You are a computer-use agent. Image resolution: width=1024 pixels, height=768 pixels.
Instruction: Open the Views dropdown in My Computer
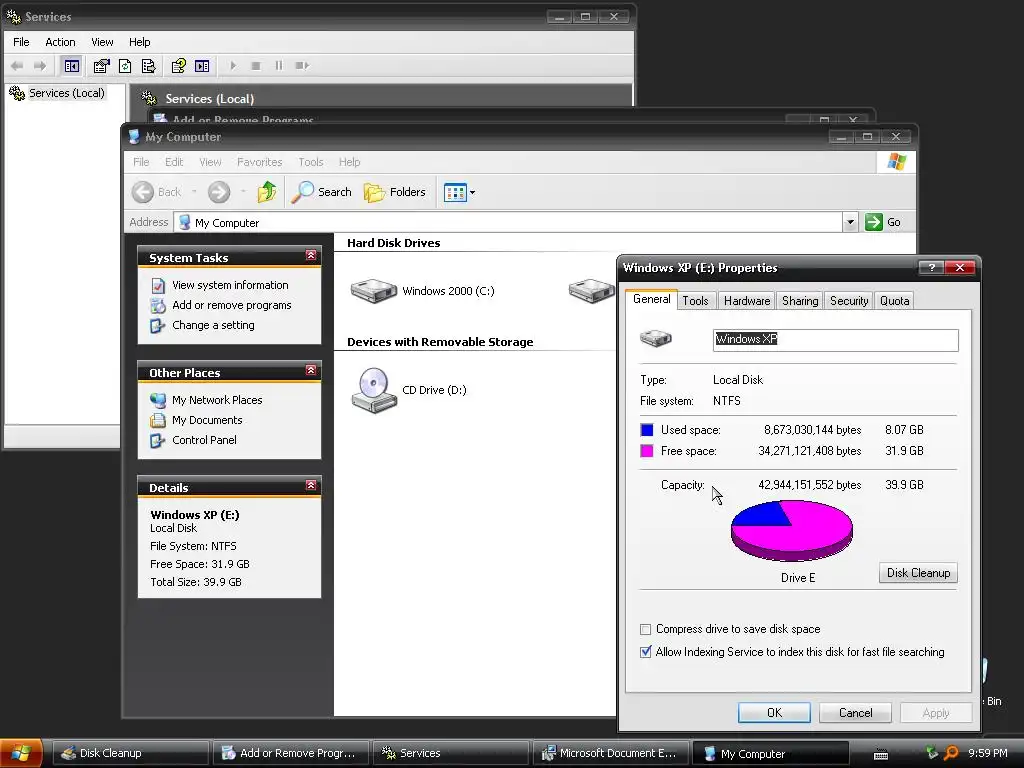459,192
